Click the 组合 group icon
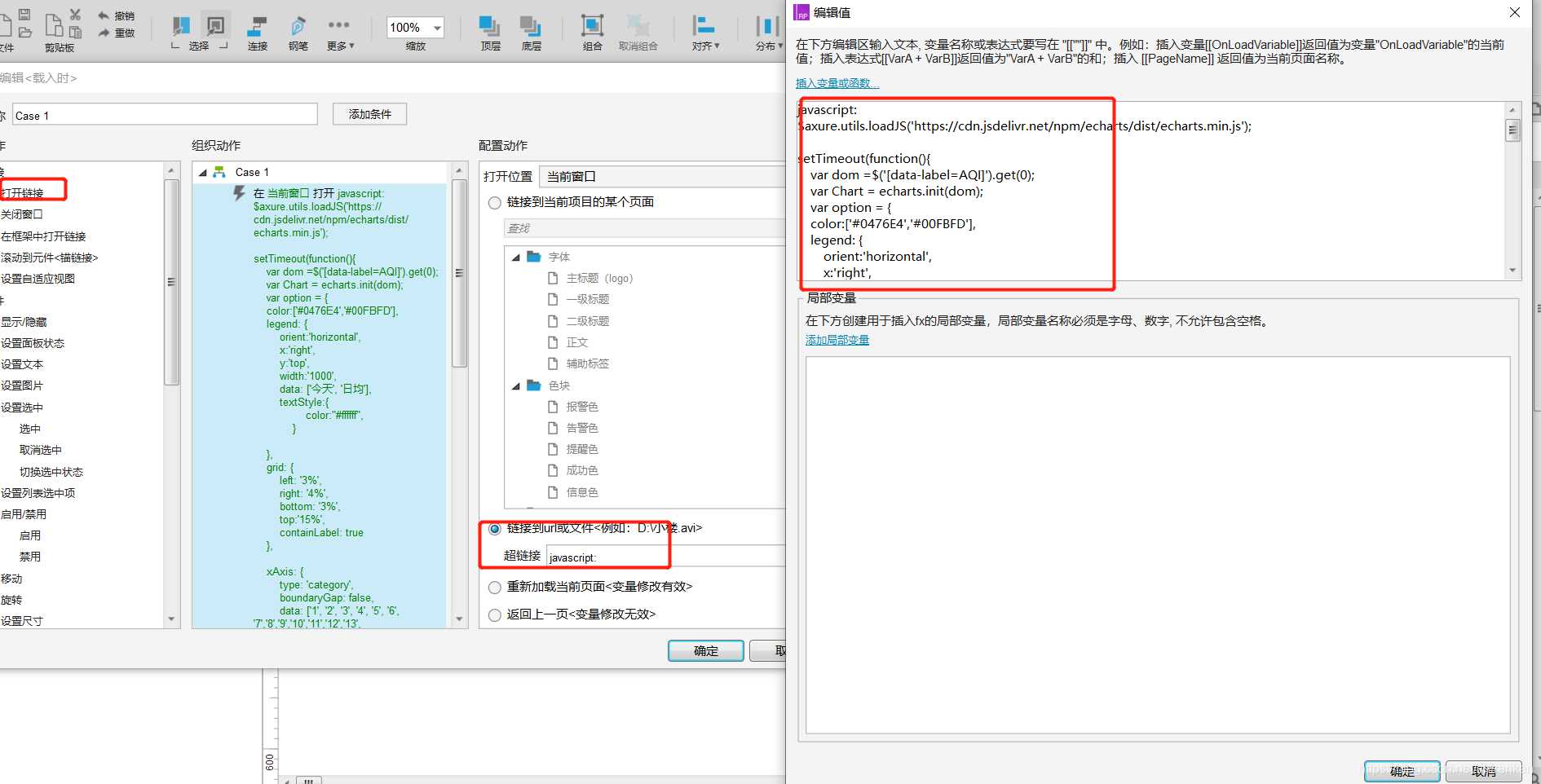The width and height of the screenshot is (1541, 784). tap(592, 28)
